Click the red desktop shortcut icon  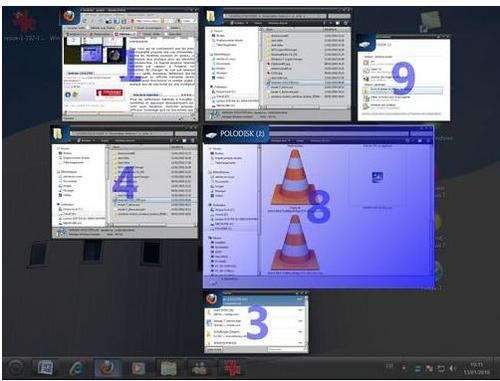pyautogui.click(x=24, y=22)
